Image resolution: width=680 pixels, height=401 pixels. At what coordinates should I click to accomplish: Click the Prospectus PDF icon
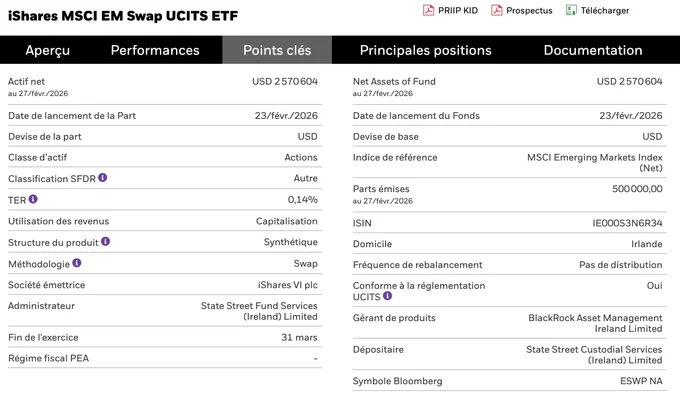coord(496,10)
